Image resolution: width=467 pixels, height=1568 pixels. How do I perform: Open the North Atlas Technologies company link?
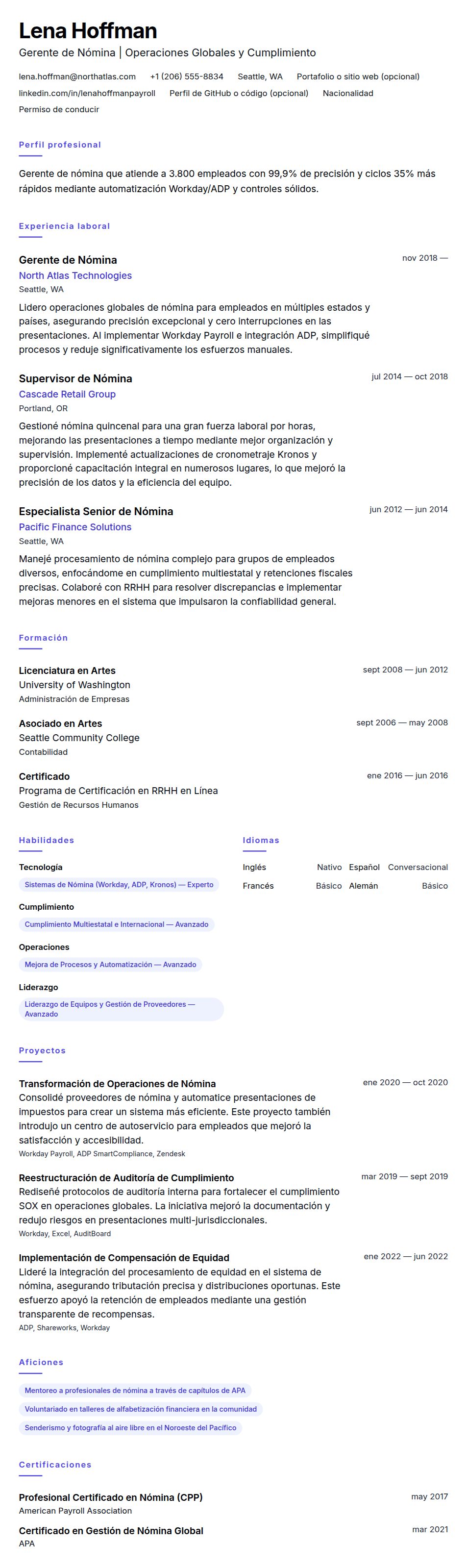(x=75, y=276)
